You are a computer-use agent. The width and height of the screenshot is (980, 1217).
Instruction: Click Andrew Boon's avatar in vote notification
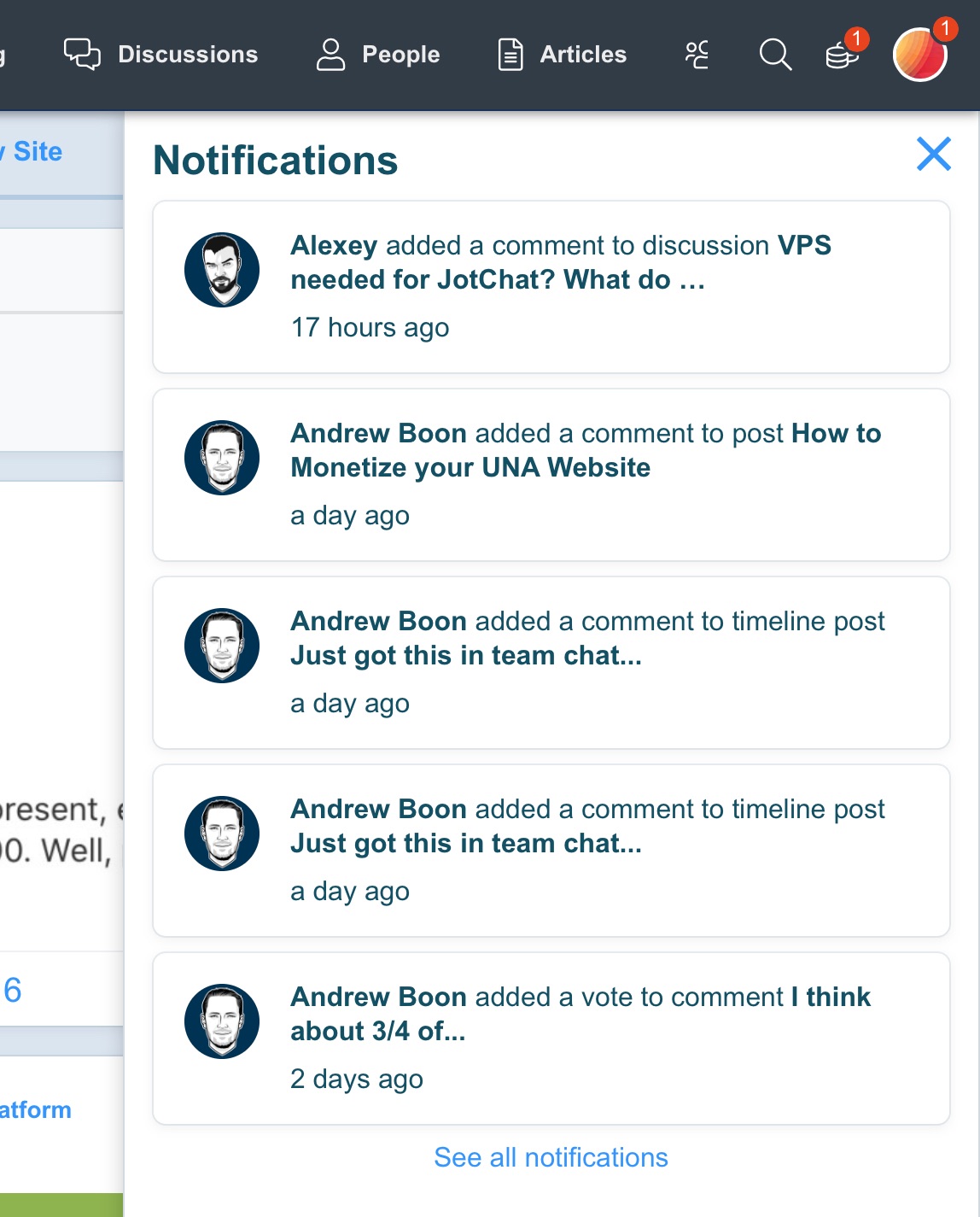(222, 1021)
